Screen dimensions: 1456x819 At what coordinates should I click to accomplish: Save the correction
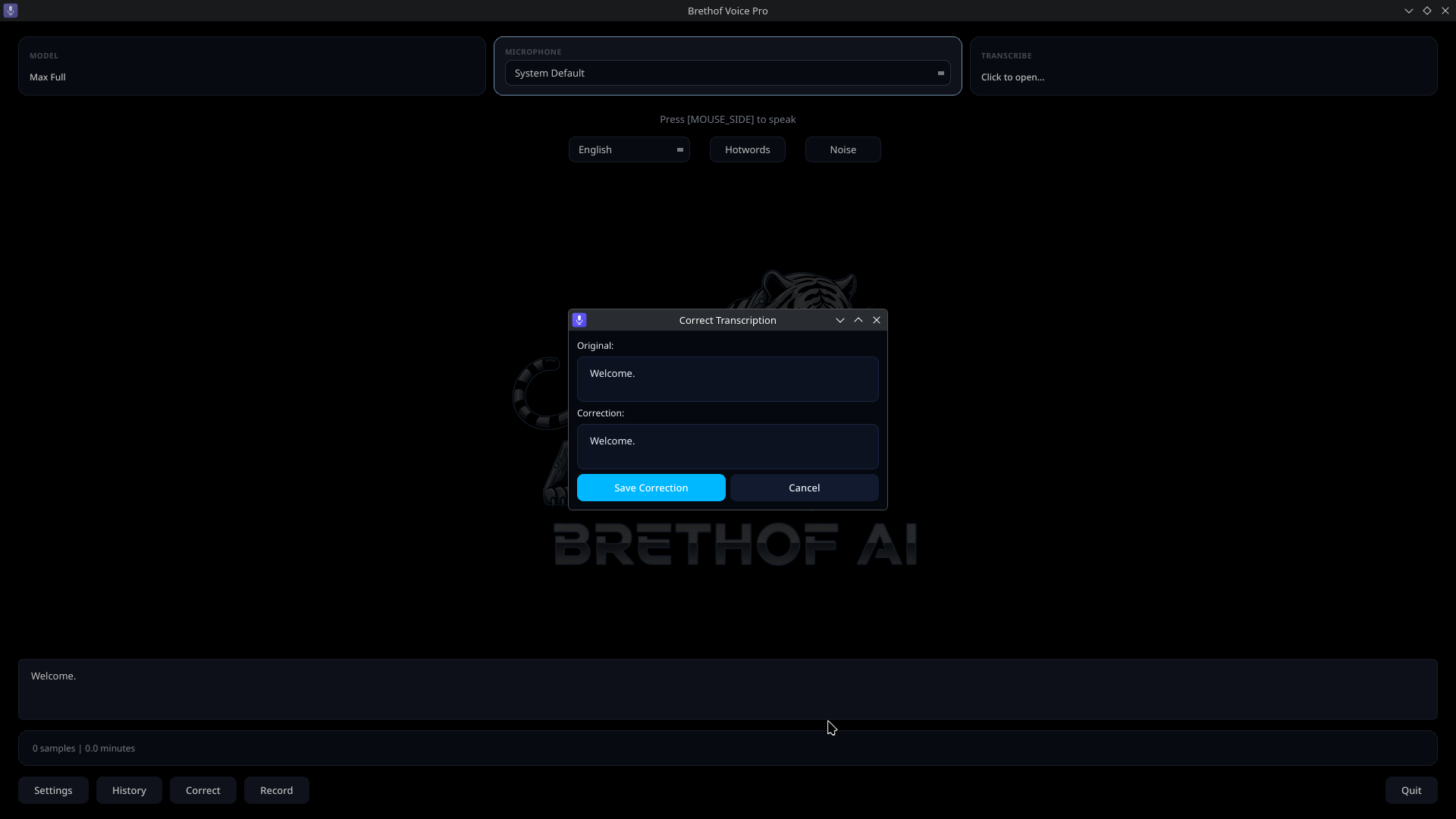pos(651,488)
